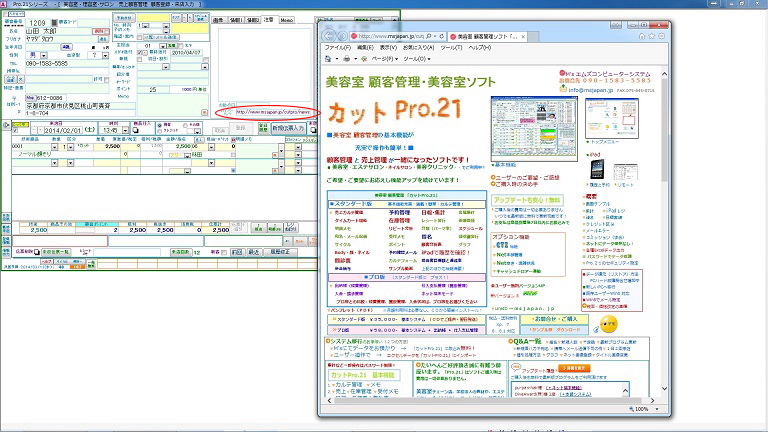Open a new blank tab in IE
Image resolution: width=768 pixels, height=432 pixels.
(534, 37)
